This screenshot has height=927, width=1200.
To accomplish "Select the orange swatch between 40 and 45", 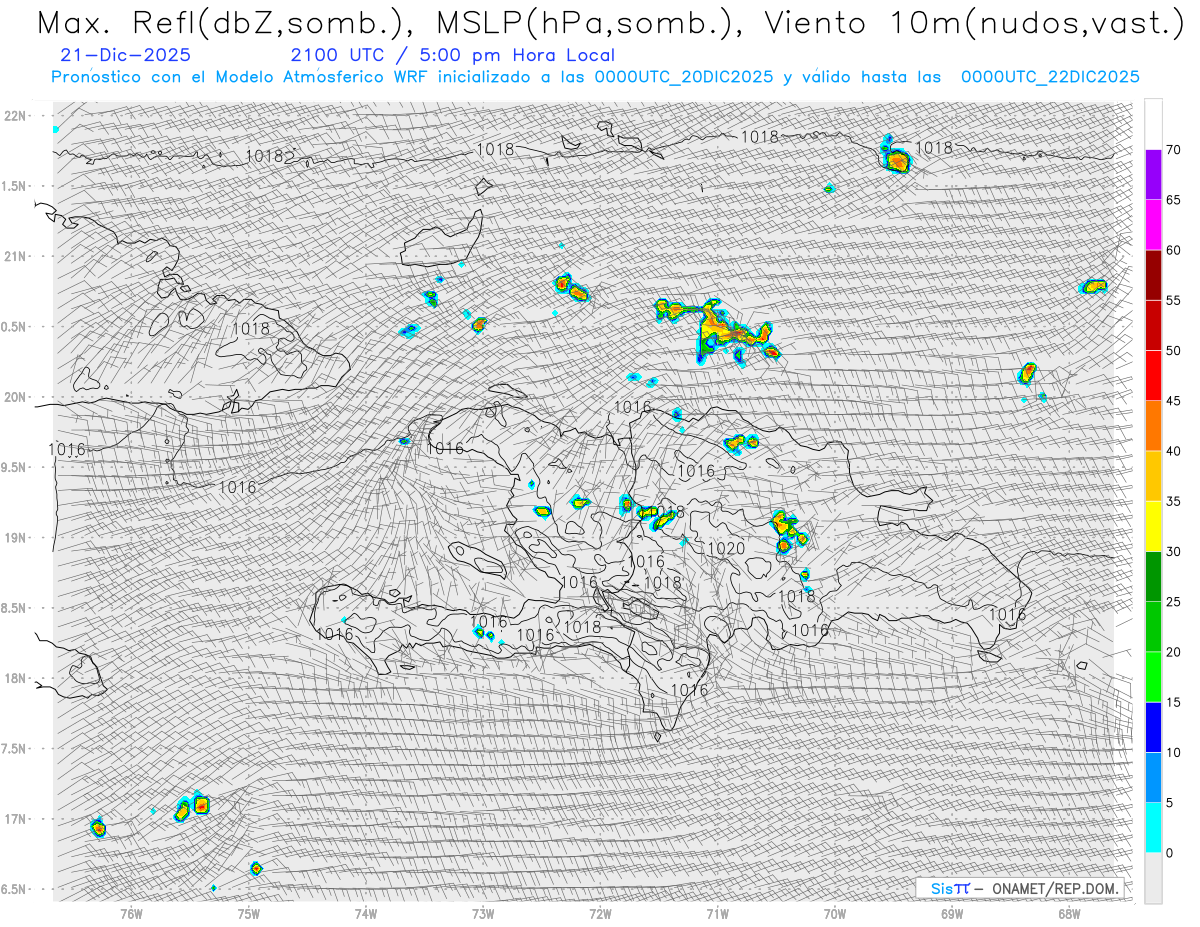I will click(x=1153, y=426).
